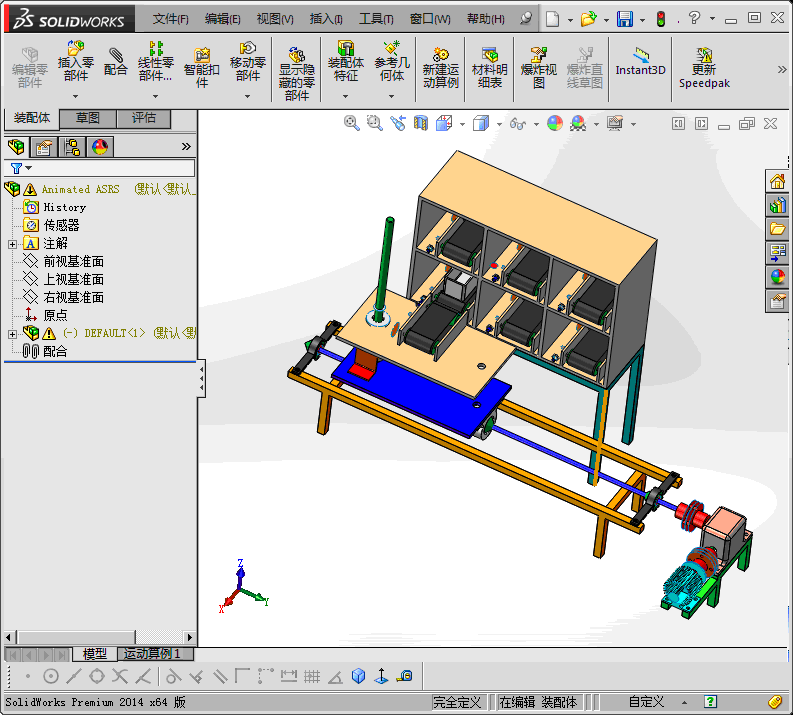The height and width of the screenshot is (715, 793).
Task: Click the Insert Components (插入零部件) icon
Action: tap(75, 61)
